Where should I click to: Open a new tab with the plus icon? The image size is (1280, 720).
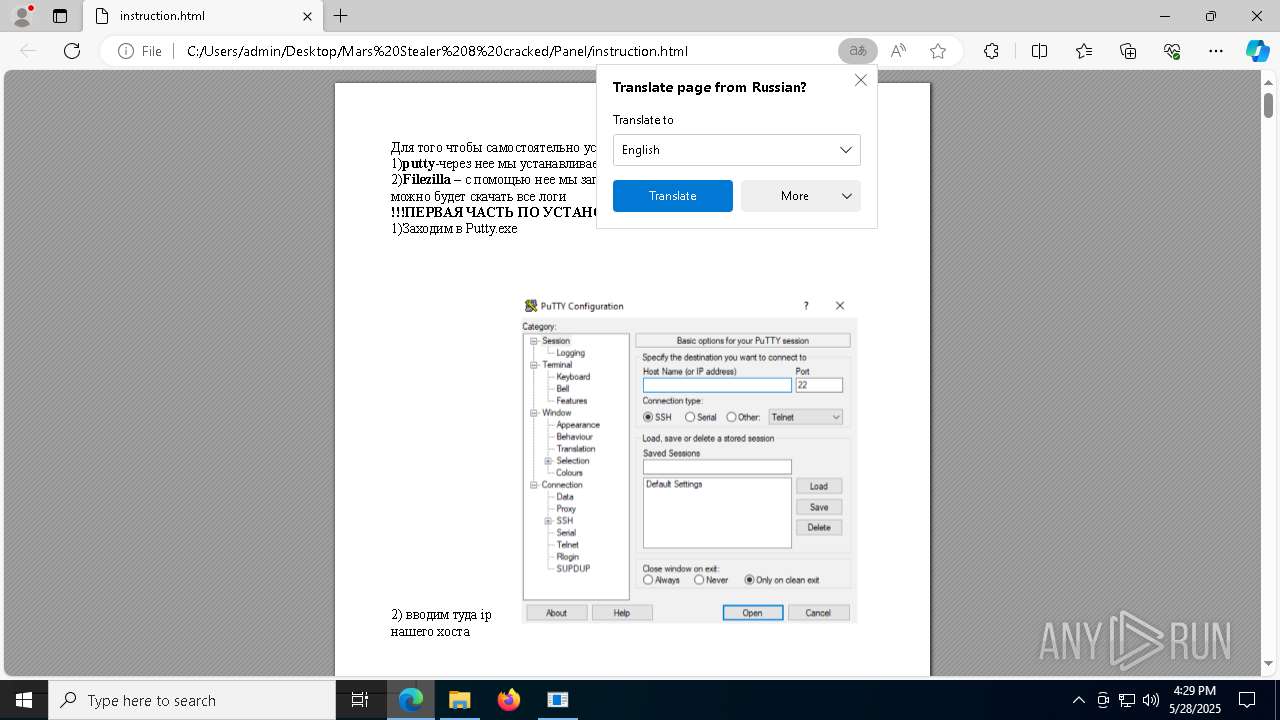pyautogui.click(x=341, y=16)
